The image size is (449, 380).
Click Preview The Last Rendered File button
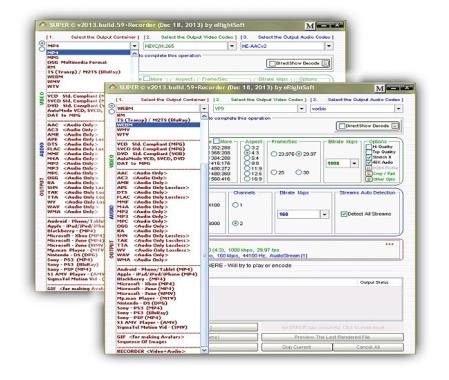point(332,337)
